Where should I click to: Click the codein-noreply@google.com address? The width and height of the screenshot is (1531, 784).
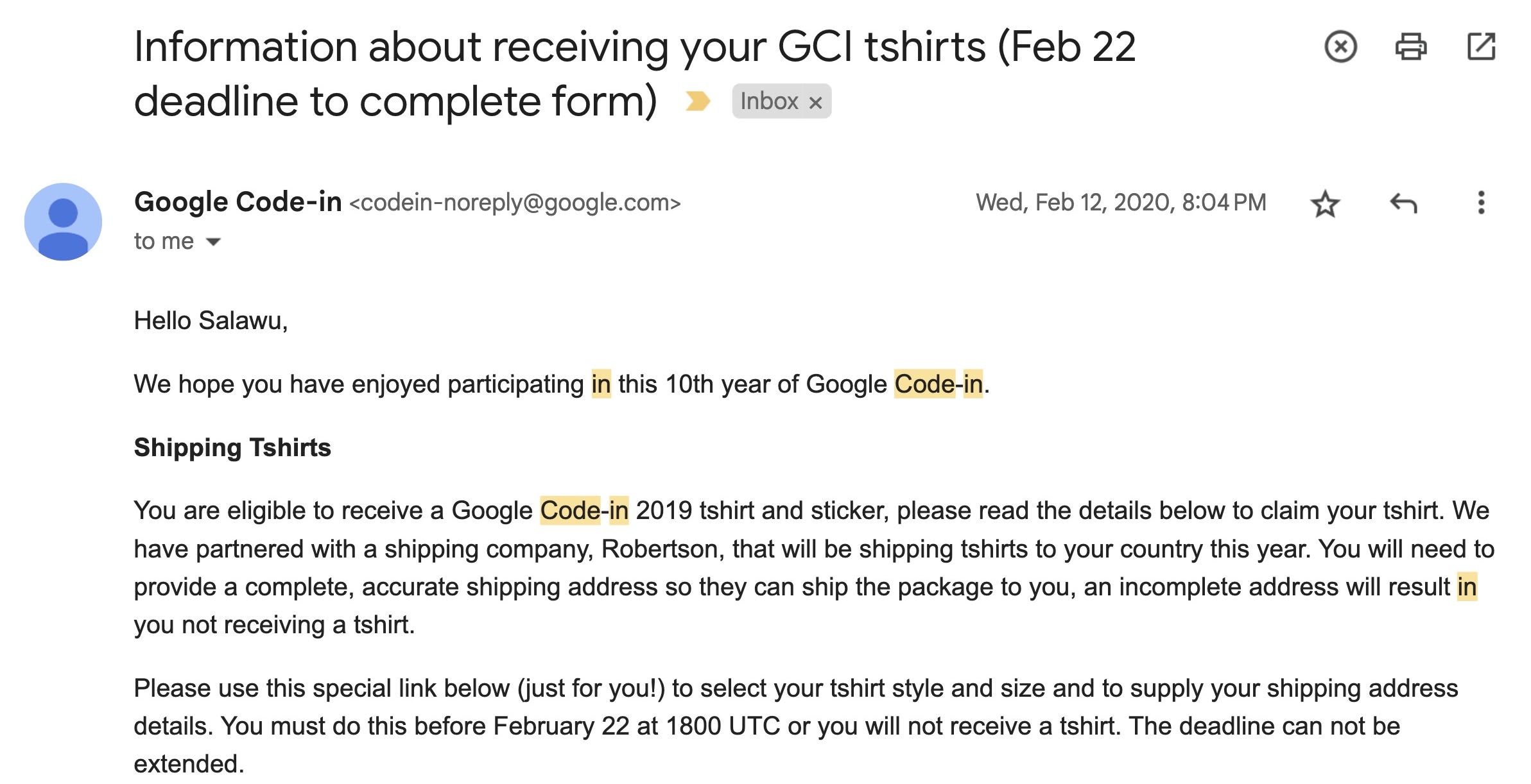point(515,203)
